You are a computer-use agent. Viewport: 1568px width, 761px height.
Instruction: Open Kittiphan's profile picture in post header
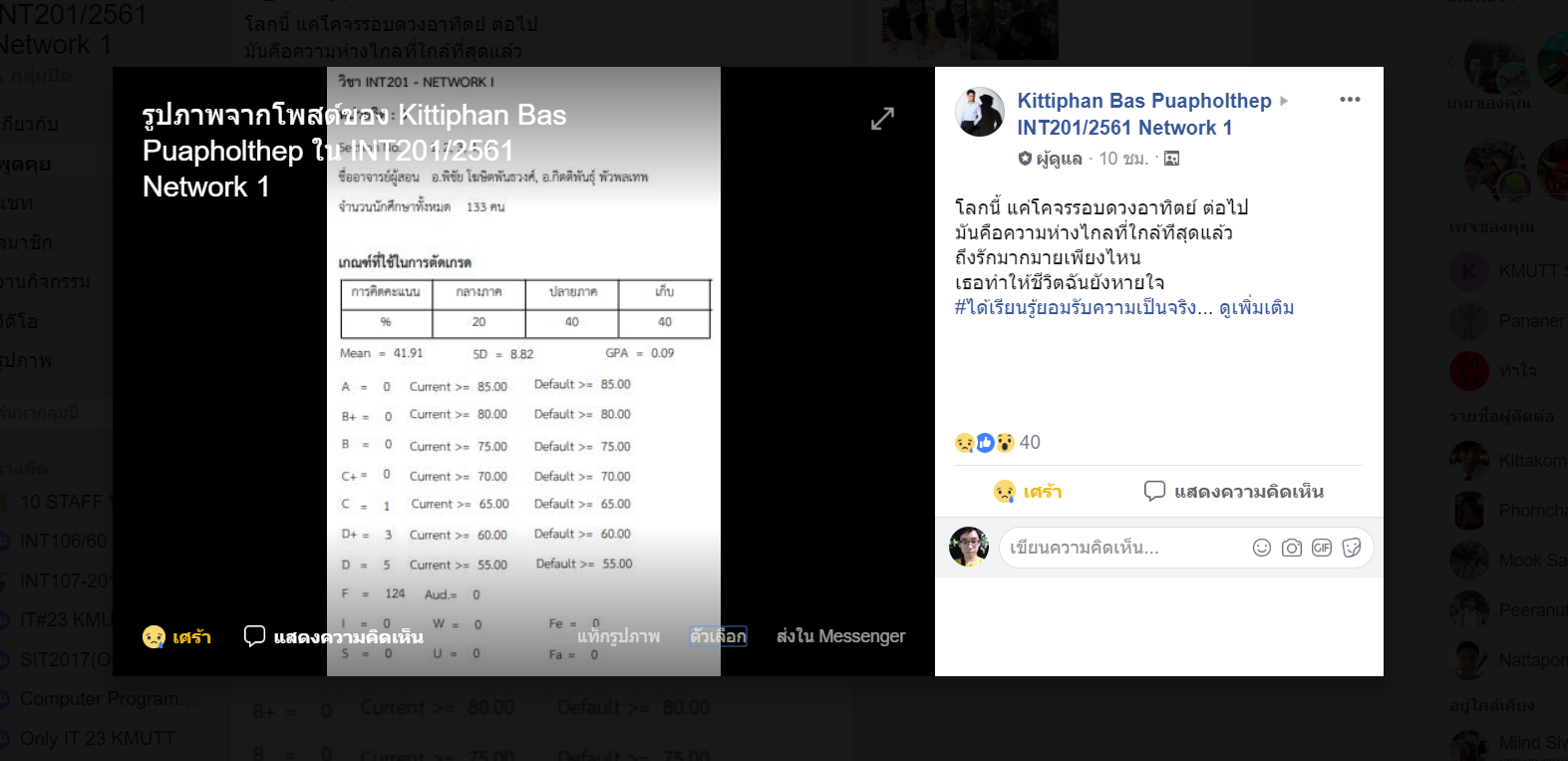[980, 112]
